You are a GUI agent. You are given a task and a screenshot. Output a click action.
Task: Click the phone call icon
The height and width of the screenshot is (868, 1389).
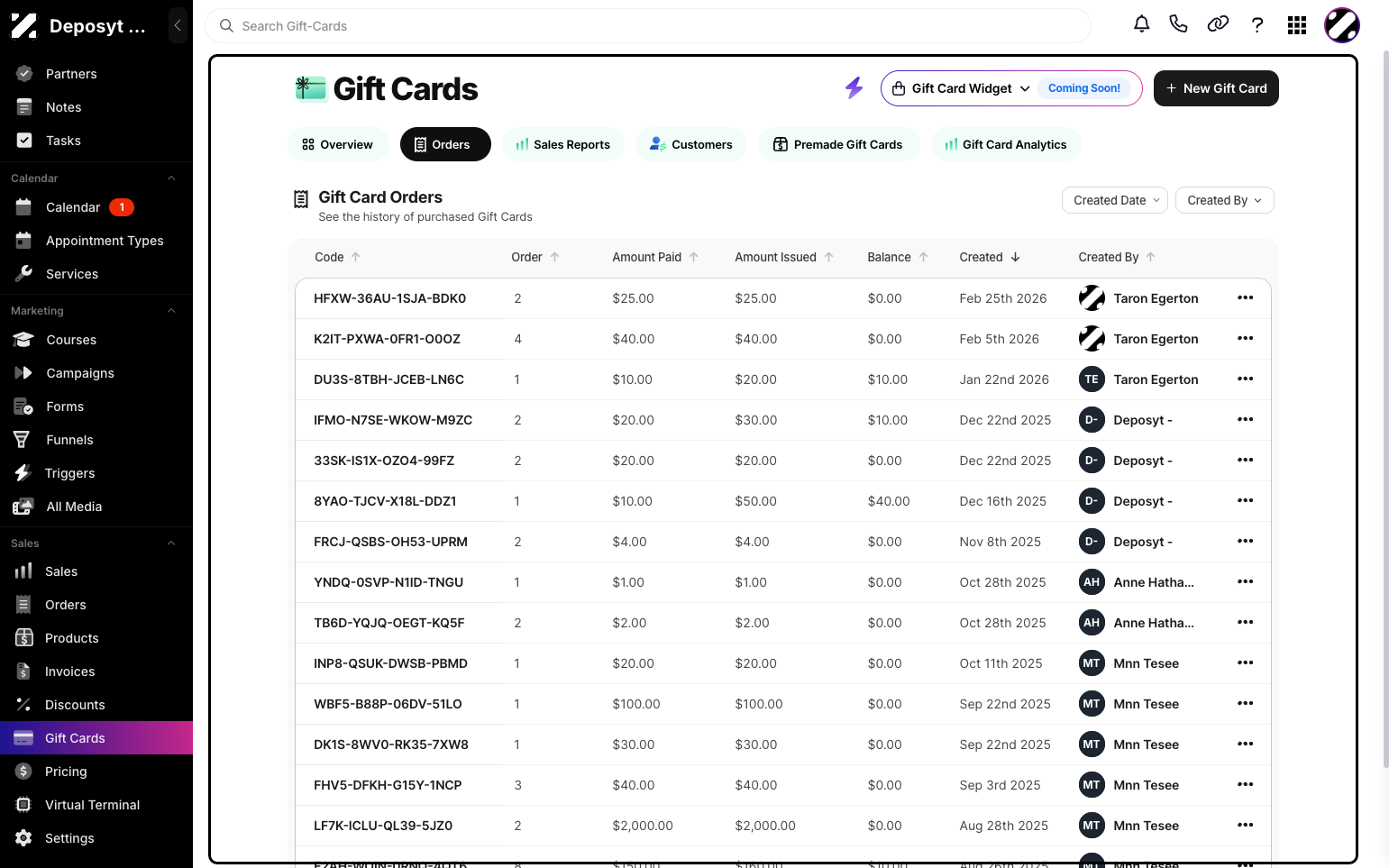[x=1178, y=24]
